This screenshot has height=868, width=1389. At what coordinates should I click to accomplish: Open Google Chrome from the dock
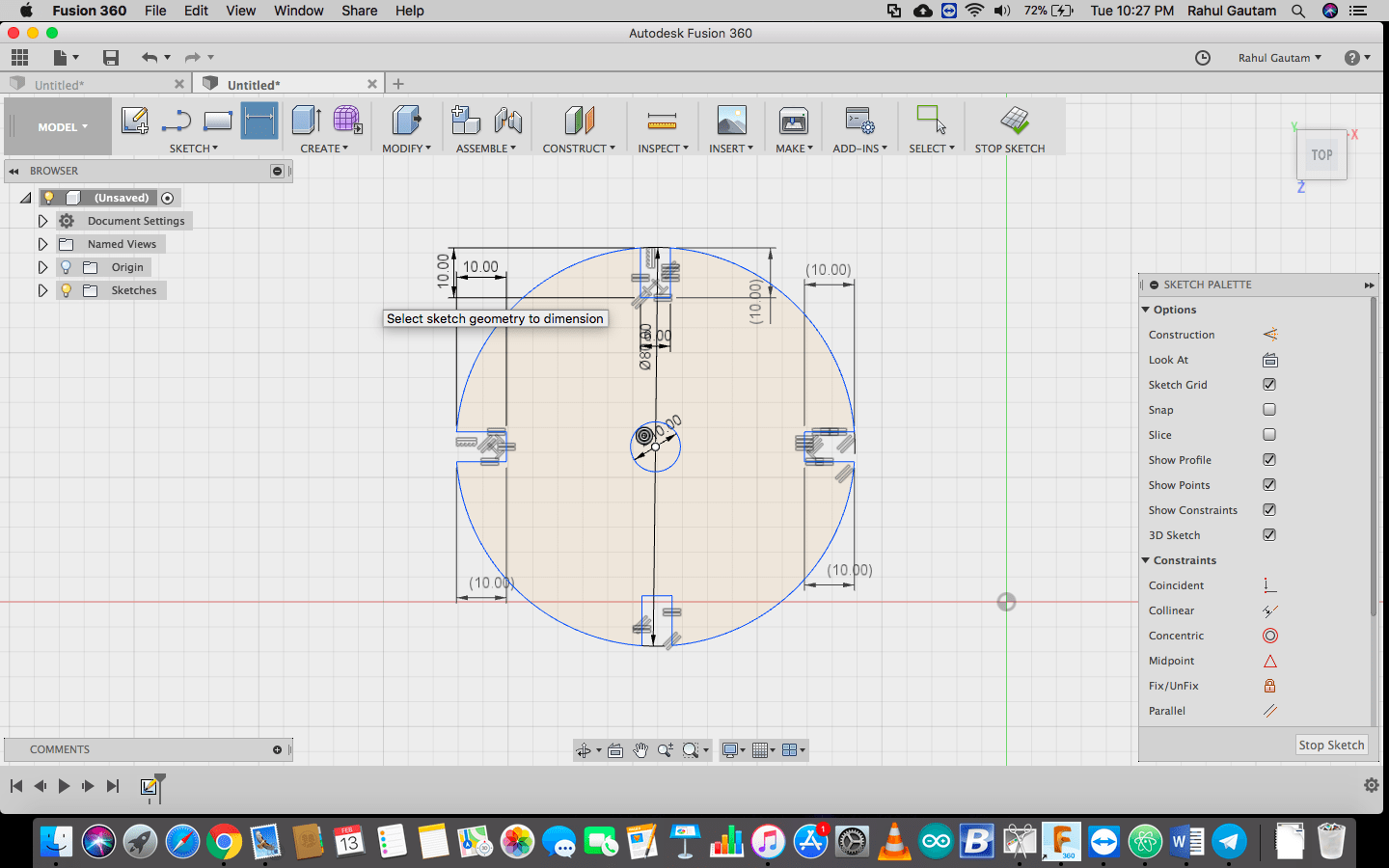224,842
